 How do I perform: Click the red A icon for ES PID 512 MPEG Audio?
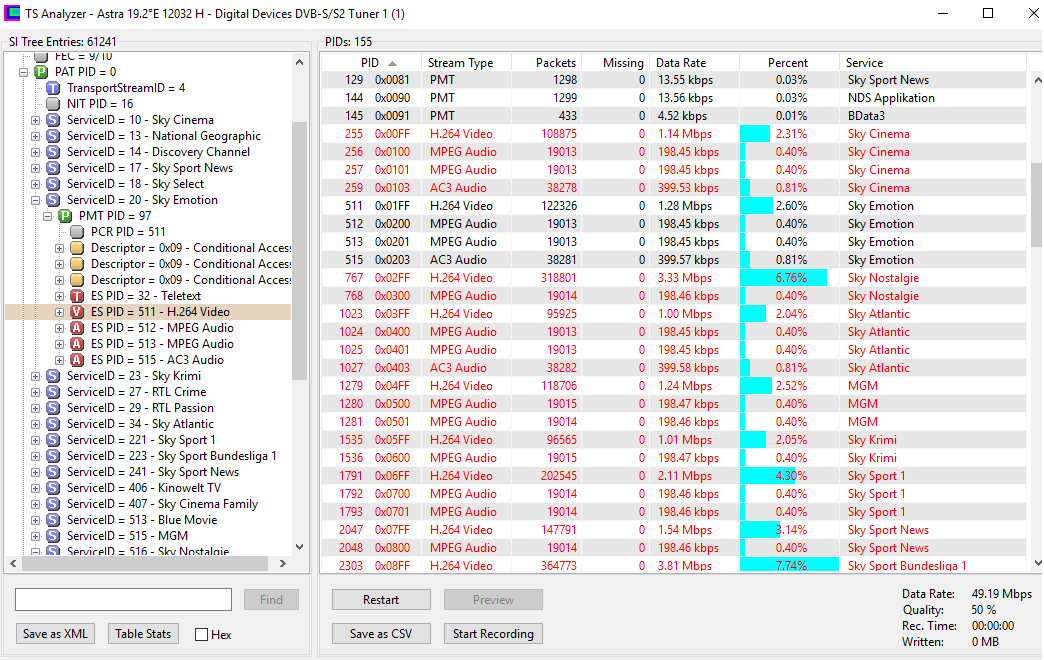tap(77, 328)
